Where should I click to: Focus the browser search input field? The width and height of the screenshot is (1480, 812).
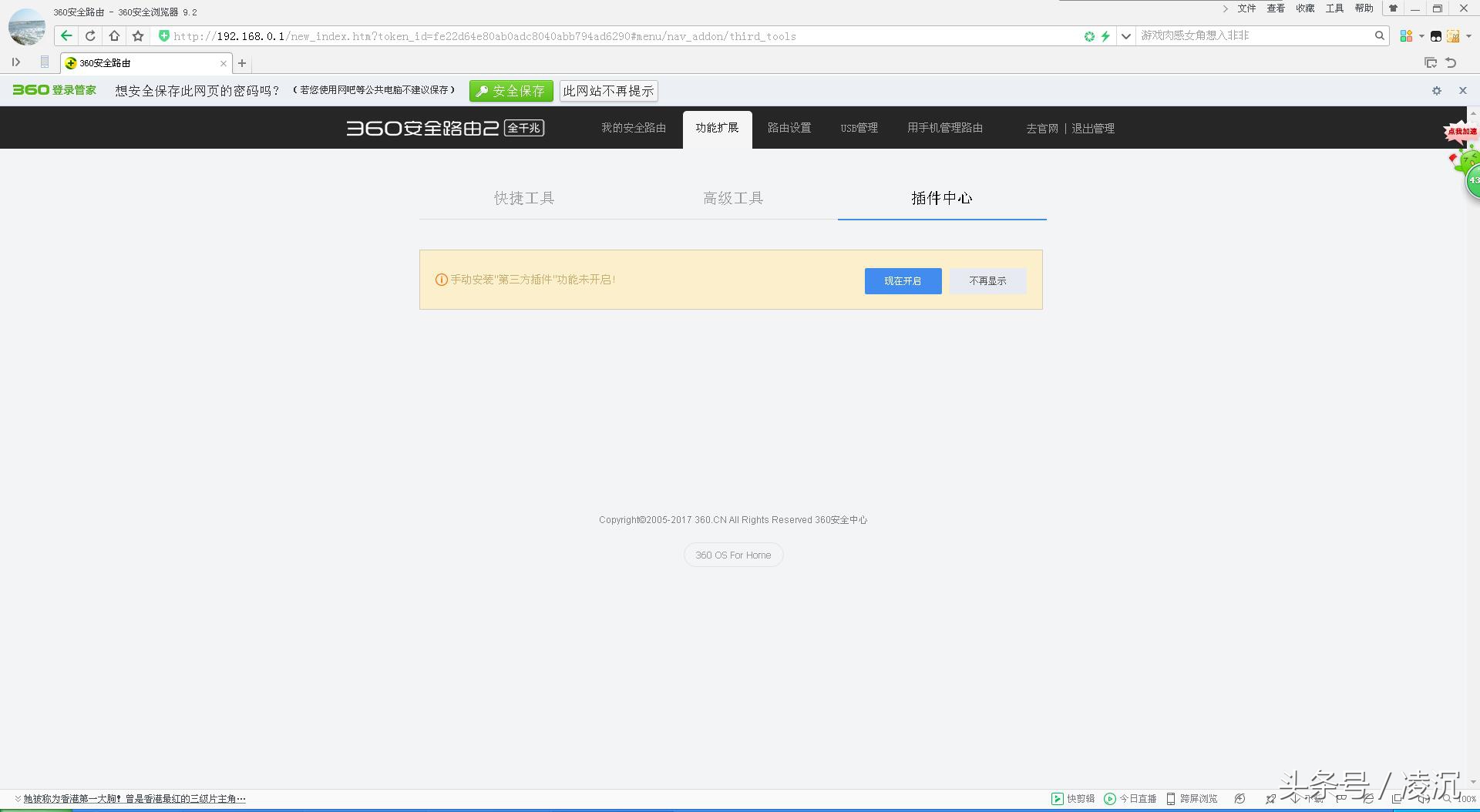[x=1253, y=35]
